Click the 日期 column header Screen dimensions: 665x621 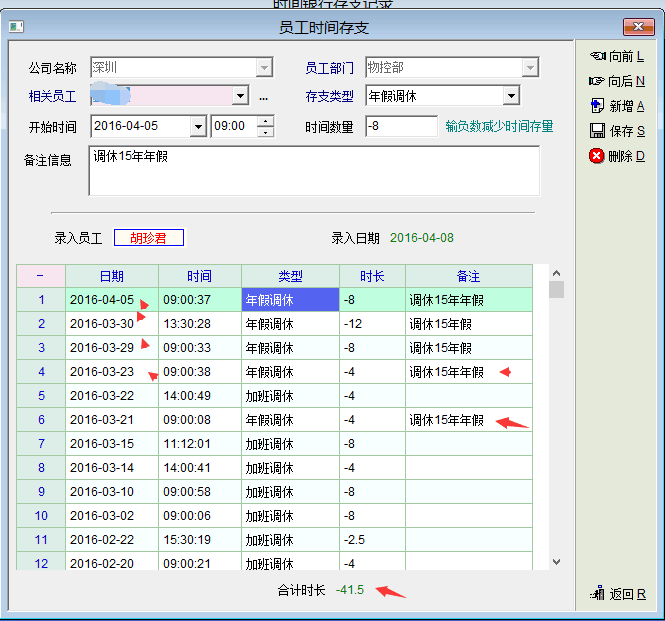tap(111, 276)
